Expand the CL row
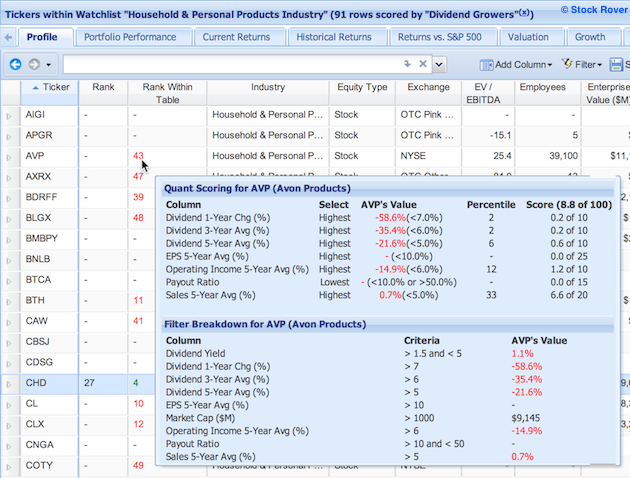Viewport: 630px width, 478px height. click(9, 405)
